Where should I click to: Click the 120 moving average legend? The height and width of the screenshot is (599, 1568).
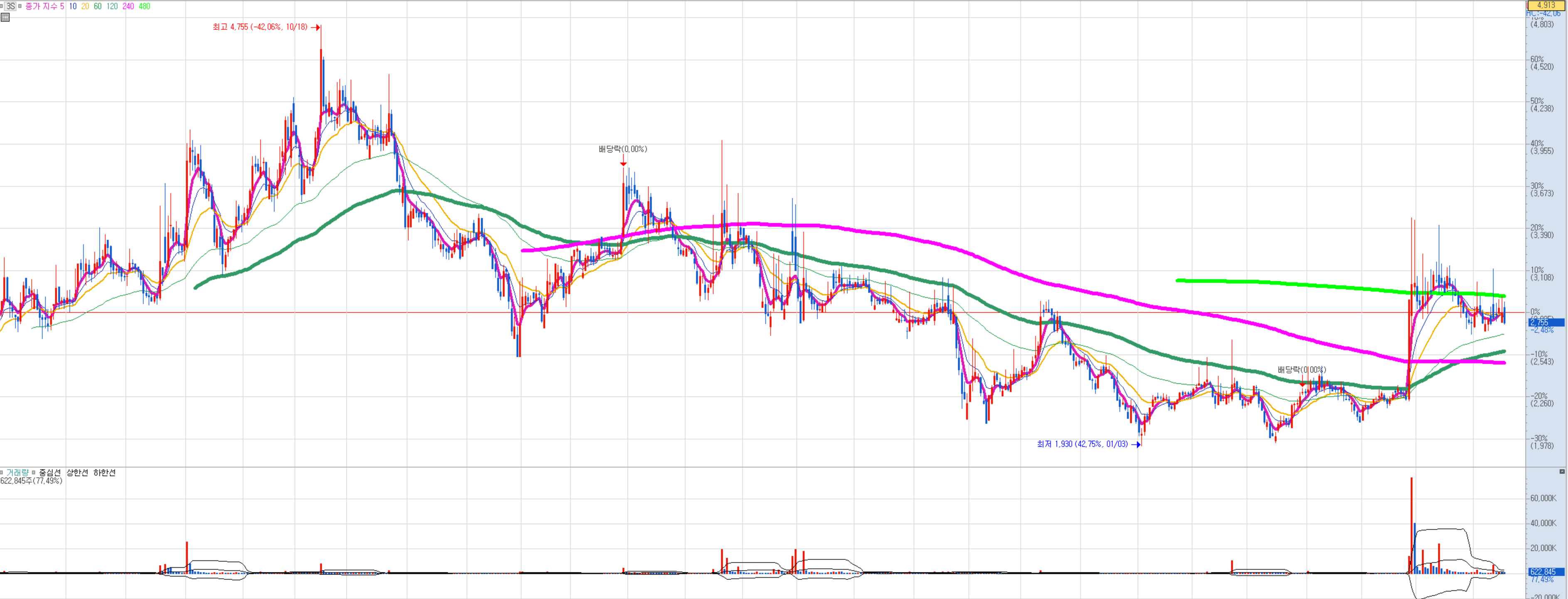pyautogui.click(x=112, y=6)
